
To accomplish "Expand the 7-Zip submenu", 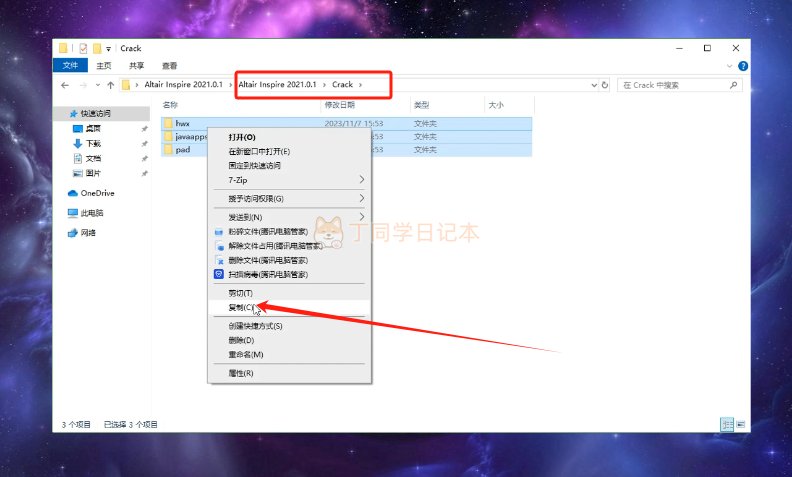I will click(289, 180).
